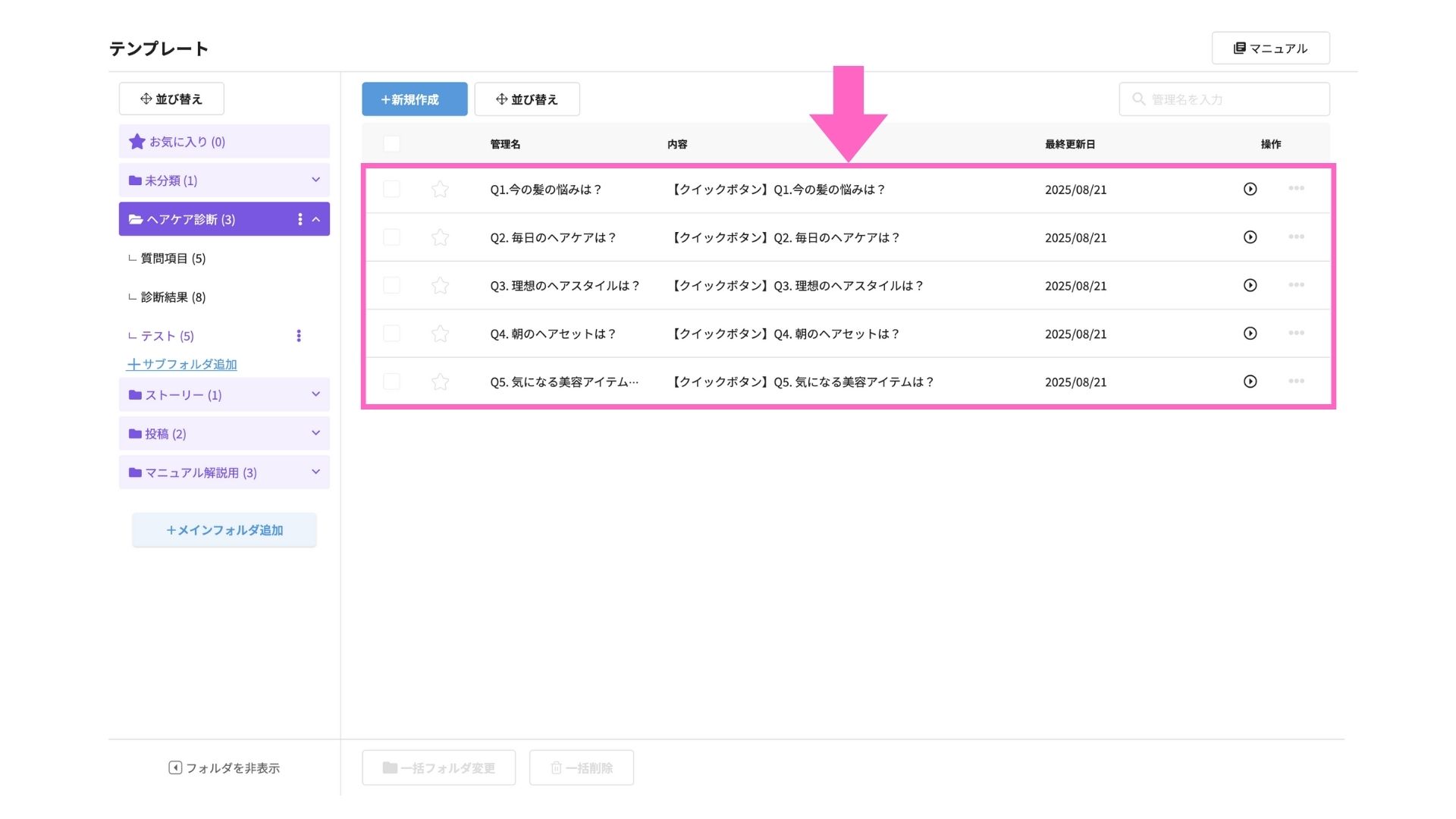Click content 【クイックボタン】Q3. 理想のヘアスタイルは？
Viewport: 1456px width, 819px height.
click(x=795, y=286)
